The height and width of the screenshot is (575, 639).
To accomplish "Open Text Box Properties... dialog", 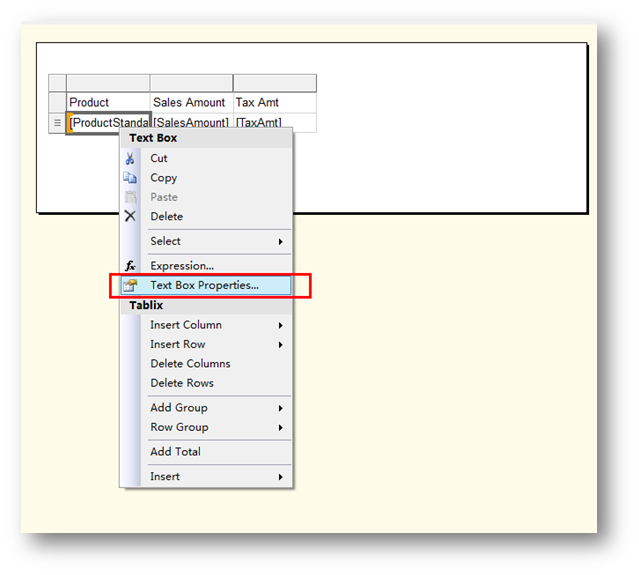I will (207, 285).
